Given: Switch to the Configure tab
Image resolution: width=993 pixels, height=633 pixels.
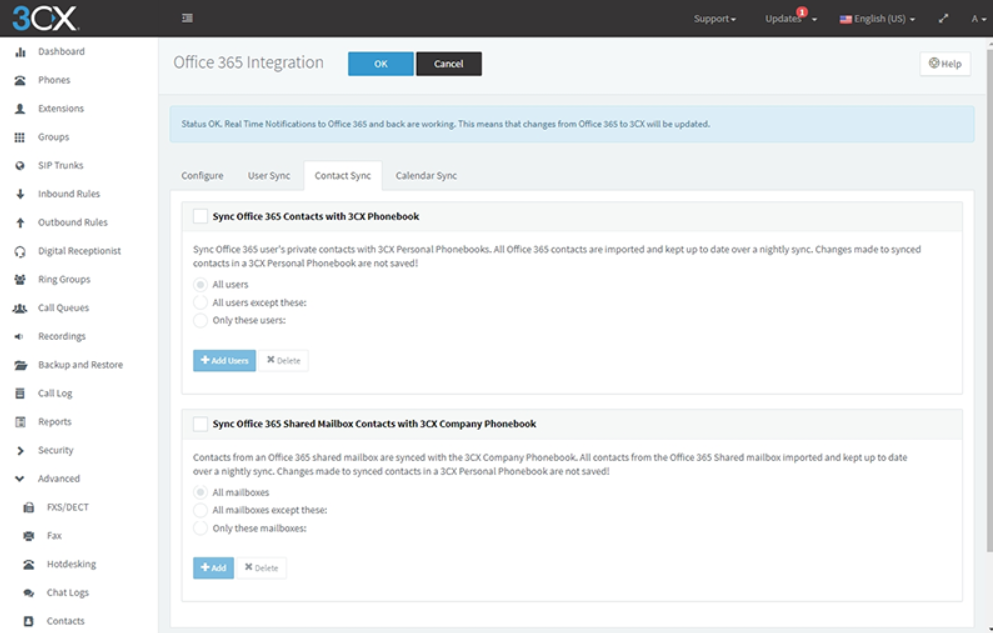Looking at the screenshot, I should point(202,176).
